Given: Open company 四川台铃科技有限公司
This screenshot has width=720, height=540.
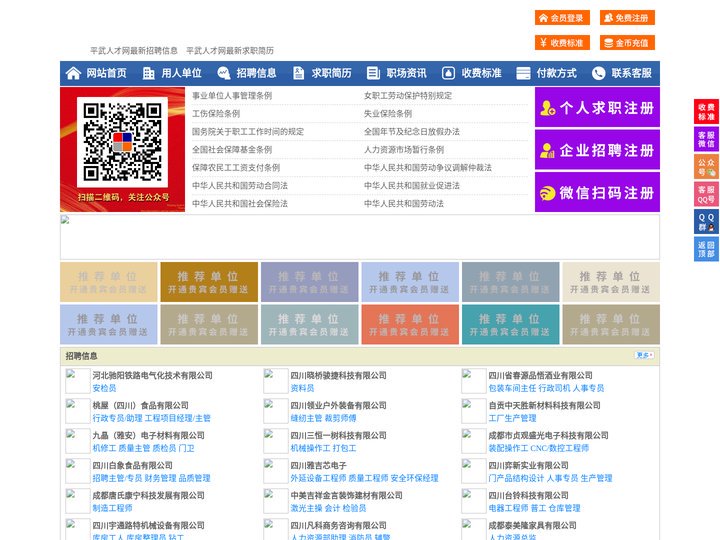Looking at the screenshot, I should click(529, 495).
